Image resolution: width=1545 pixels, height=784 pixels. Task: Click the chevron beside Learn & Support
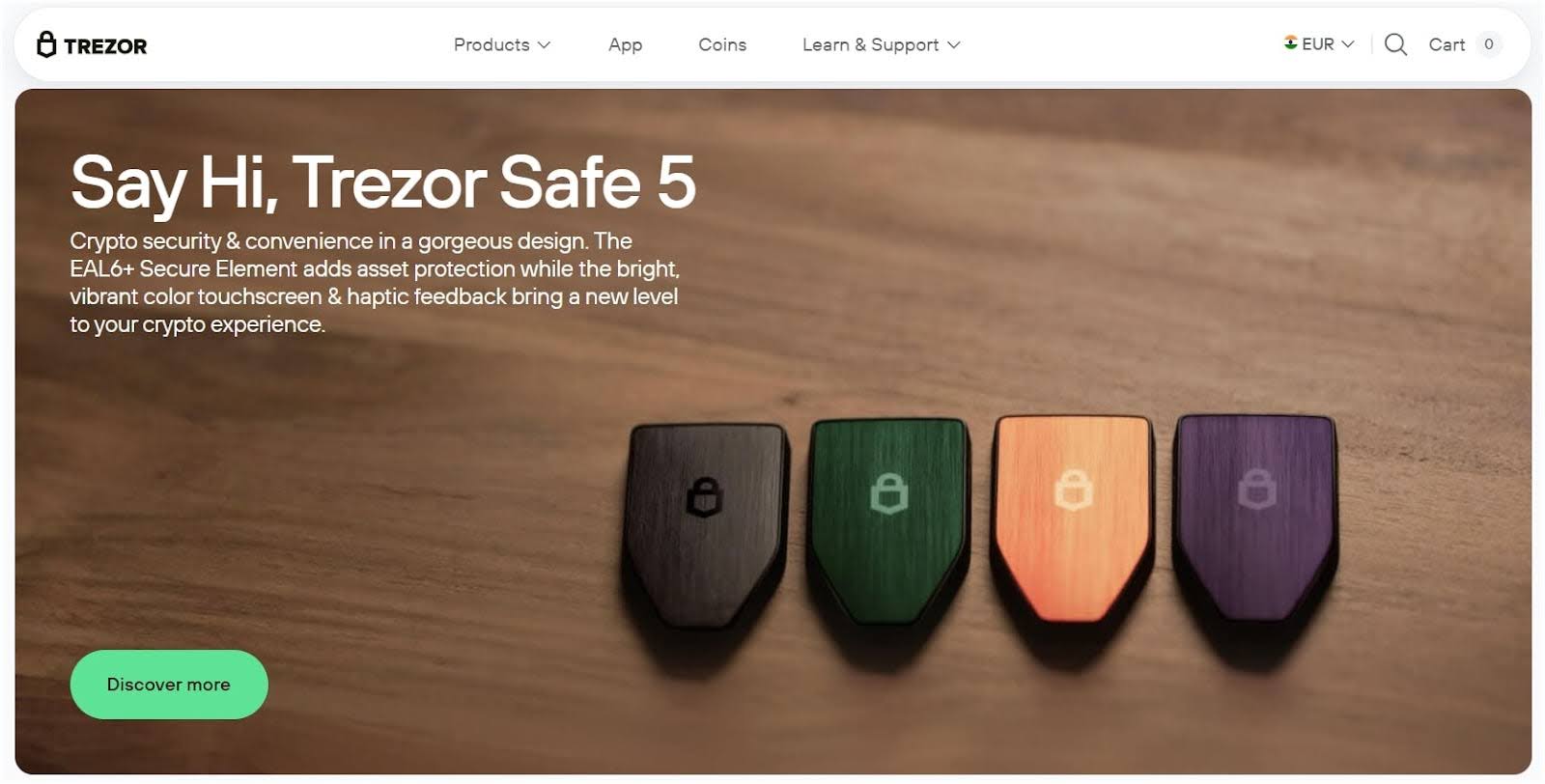click(954, 45)
